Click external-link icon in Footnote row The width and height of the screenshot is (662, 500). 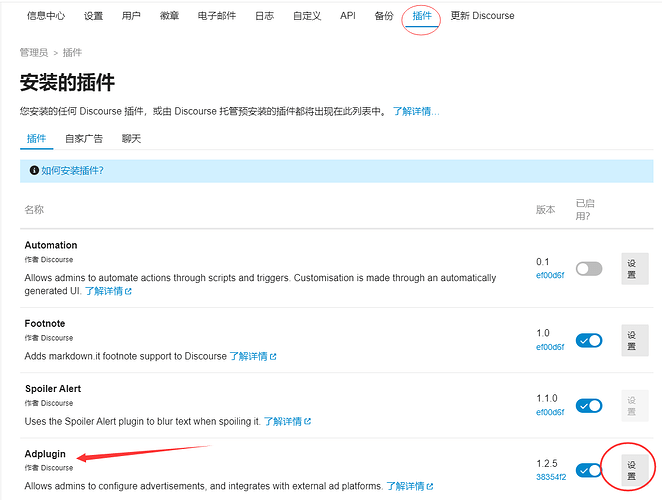tap(273, 357)
